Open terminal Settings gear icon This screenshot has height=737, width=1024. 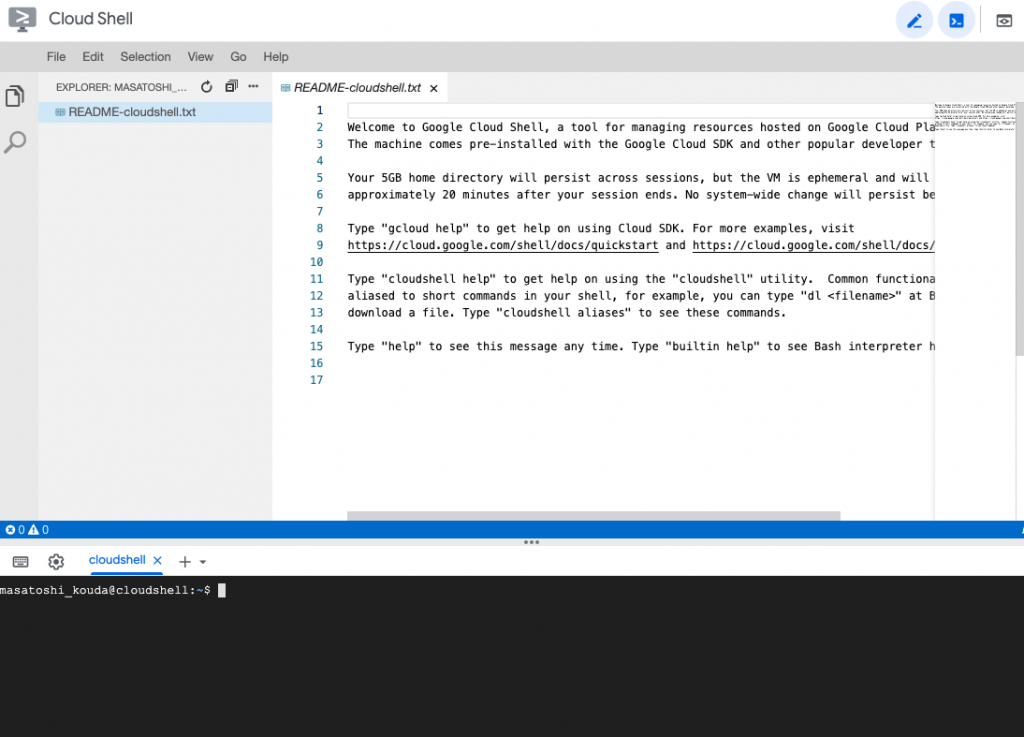point(56,561)
